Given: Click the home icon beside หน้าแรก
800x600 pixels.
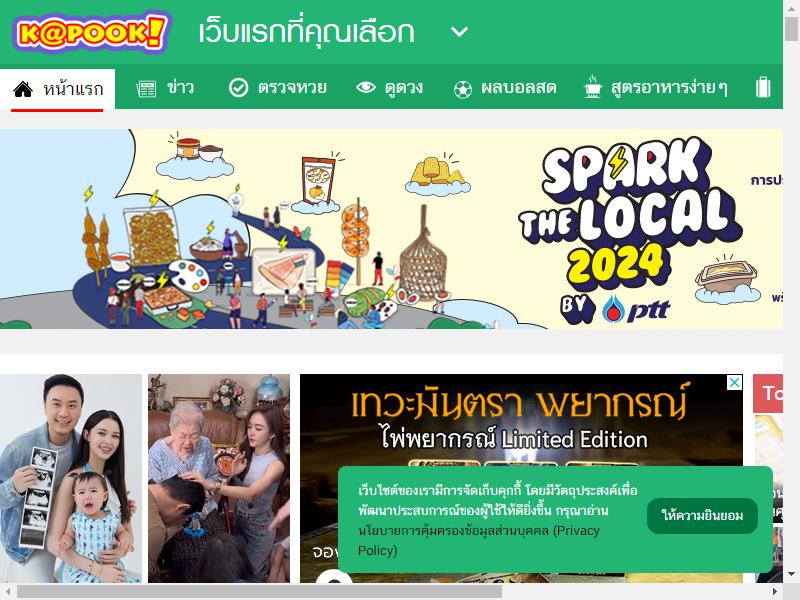Looking at the screenshot, I should click(x=23, y=89).
